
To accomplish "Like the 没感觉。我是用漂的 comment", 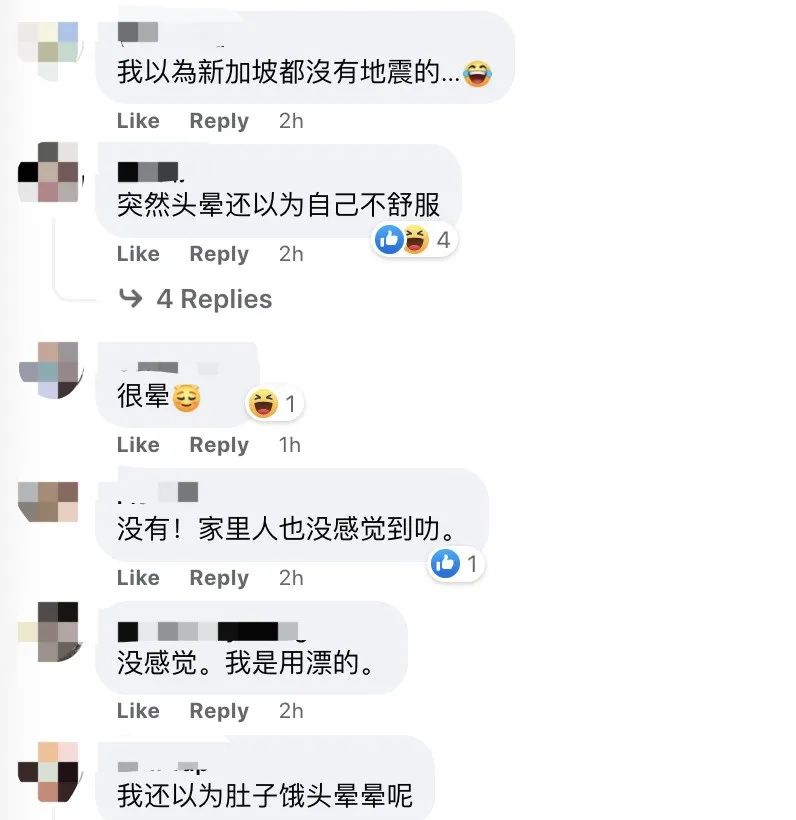I will click(138, 710).
